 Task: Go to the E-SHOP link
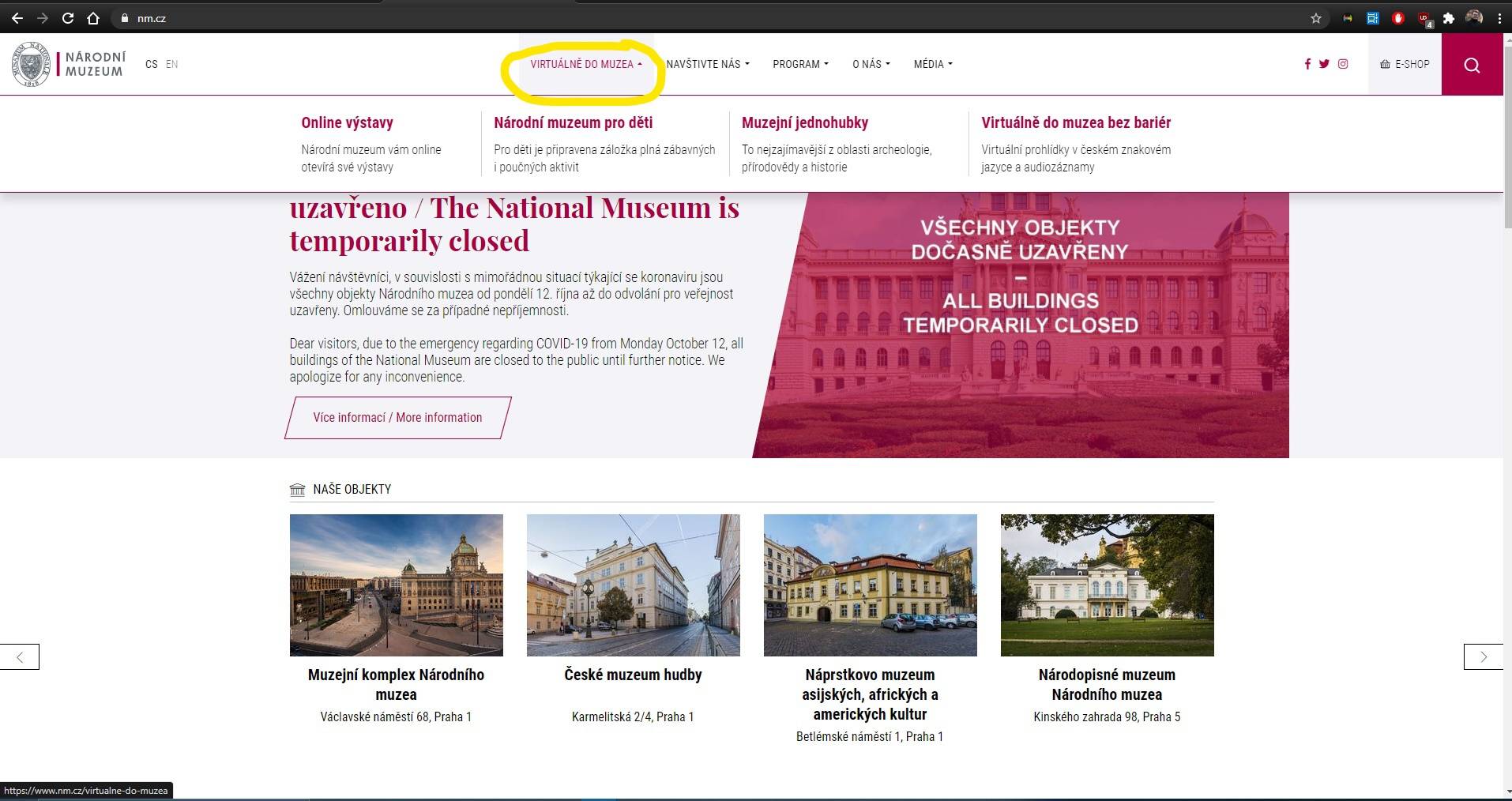click(x=1405, y=64)
